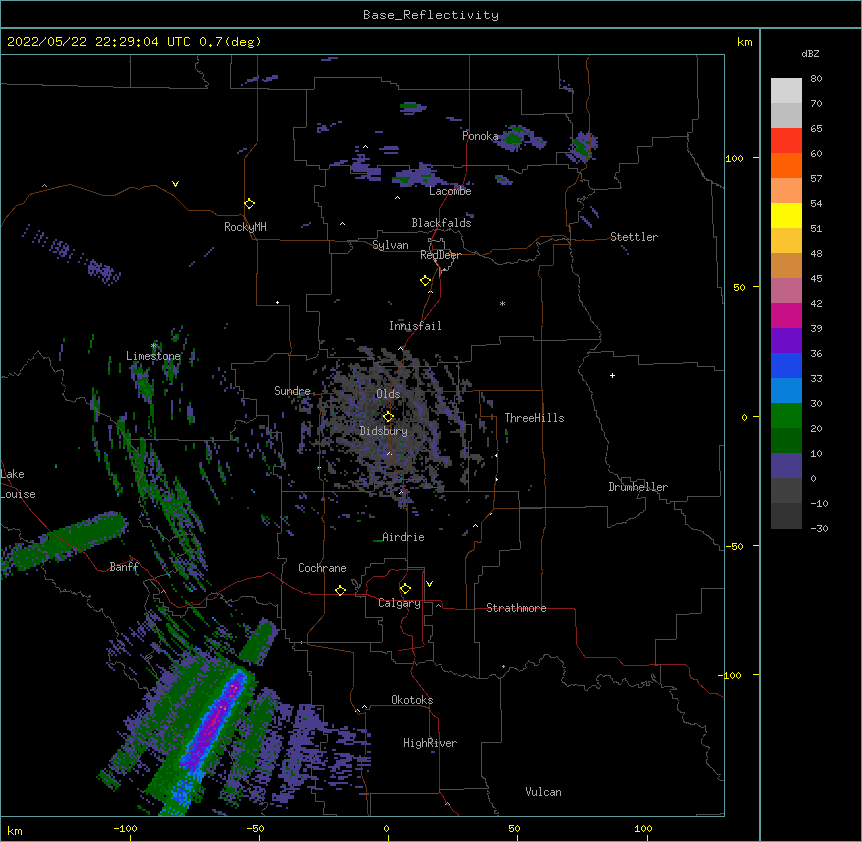862x842 pixels.
Task: Select the red swatch in dBZ legend
Action: coord(786,140)
